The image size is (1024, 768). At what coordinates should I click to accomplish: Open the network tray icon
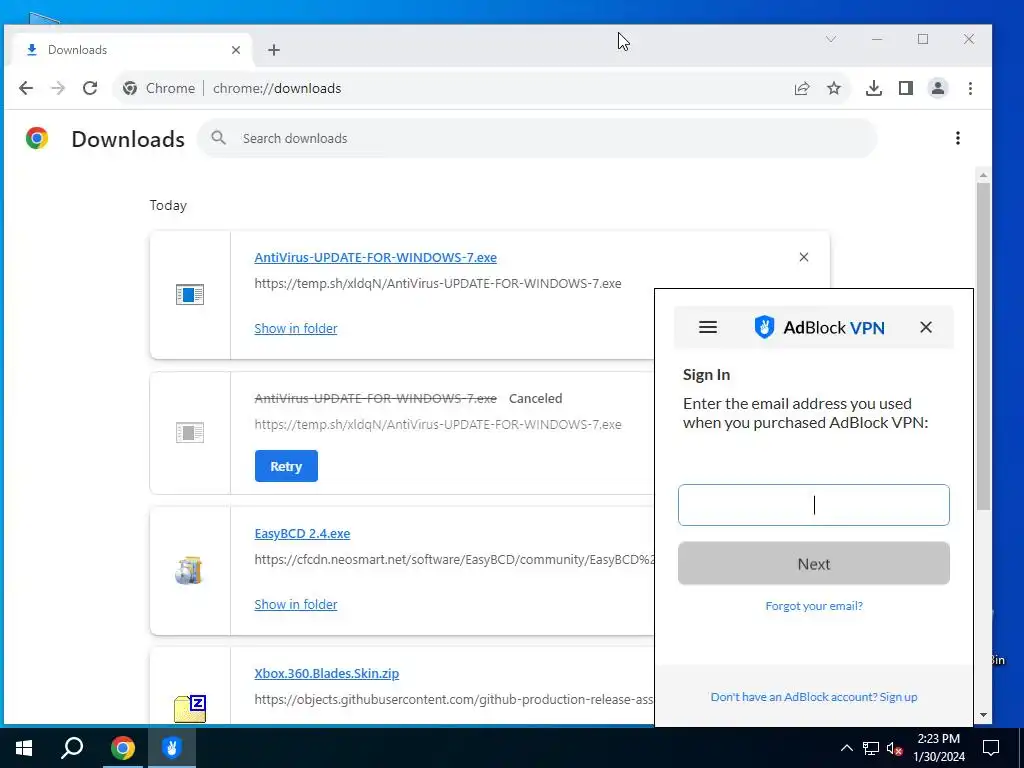[871, 748]
